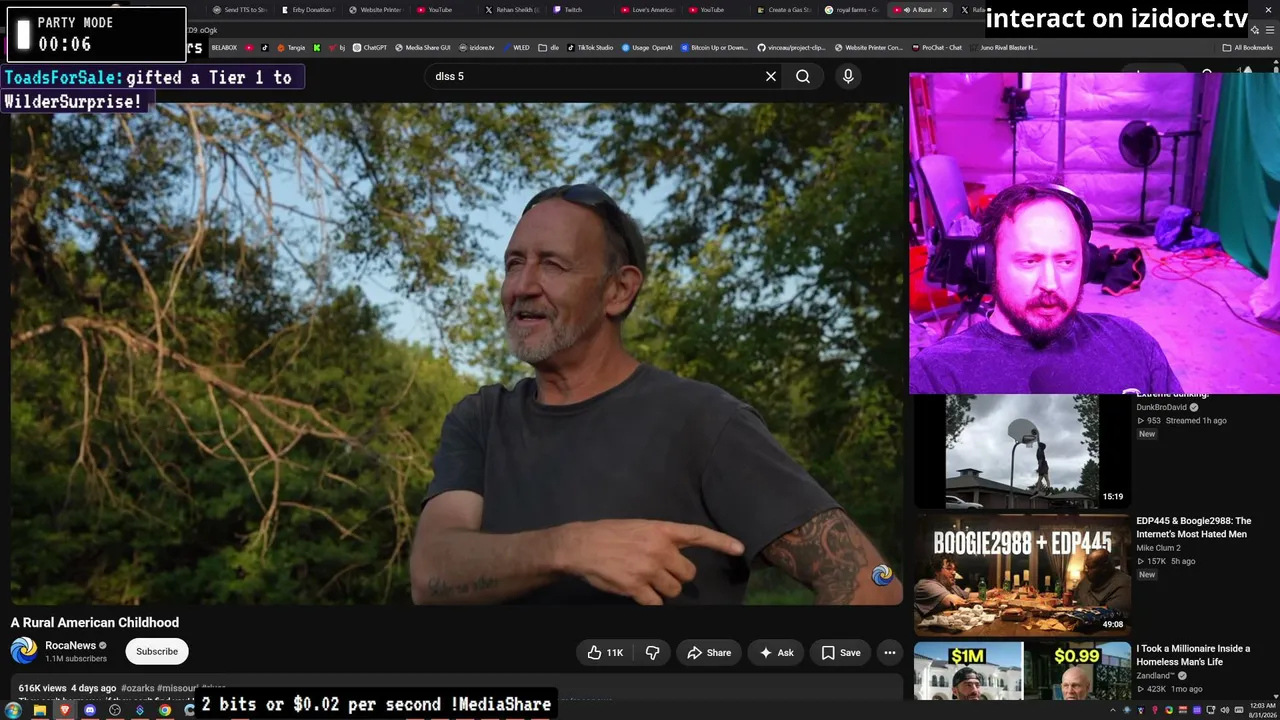Viewport: 1280px width, 720px height.
Task: Open Brave browser from the taskbar
Action: (x=65, y=710)
